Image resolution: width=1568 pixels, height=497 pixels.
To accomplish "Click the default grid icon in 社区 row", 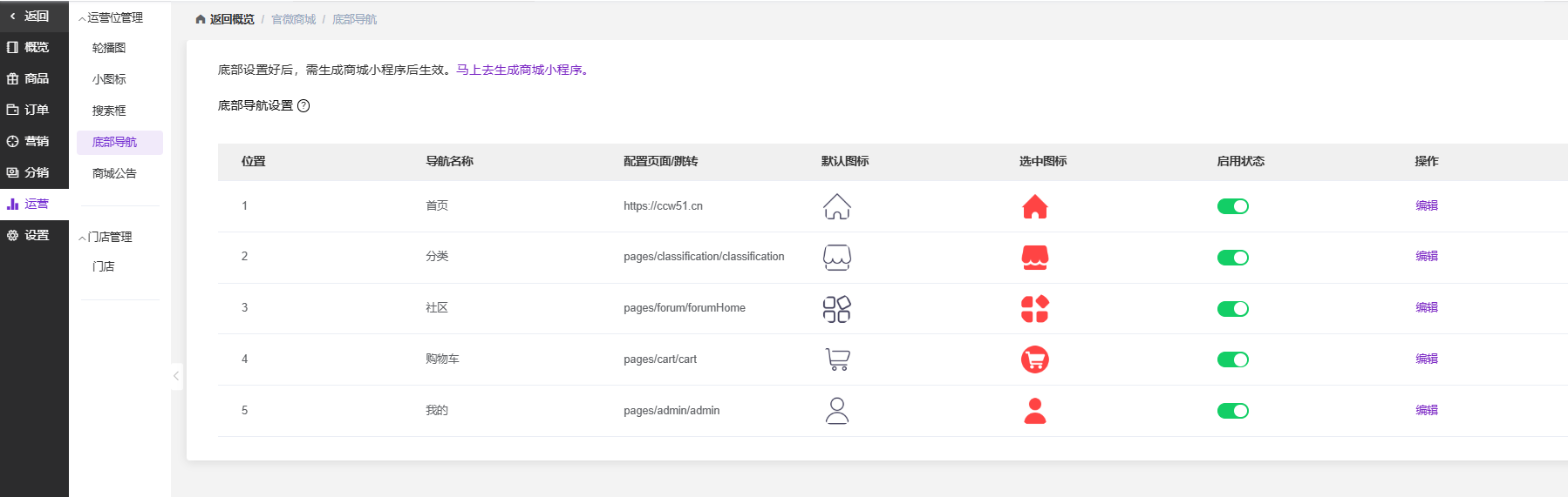I will (836, 308).
